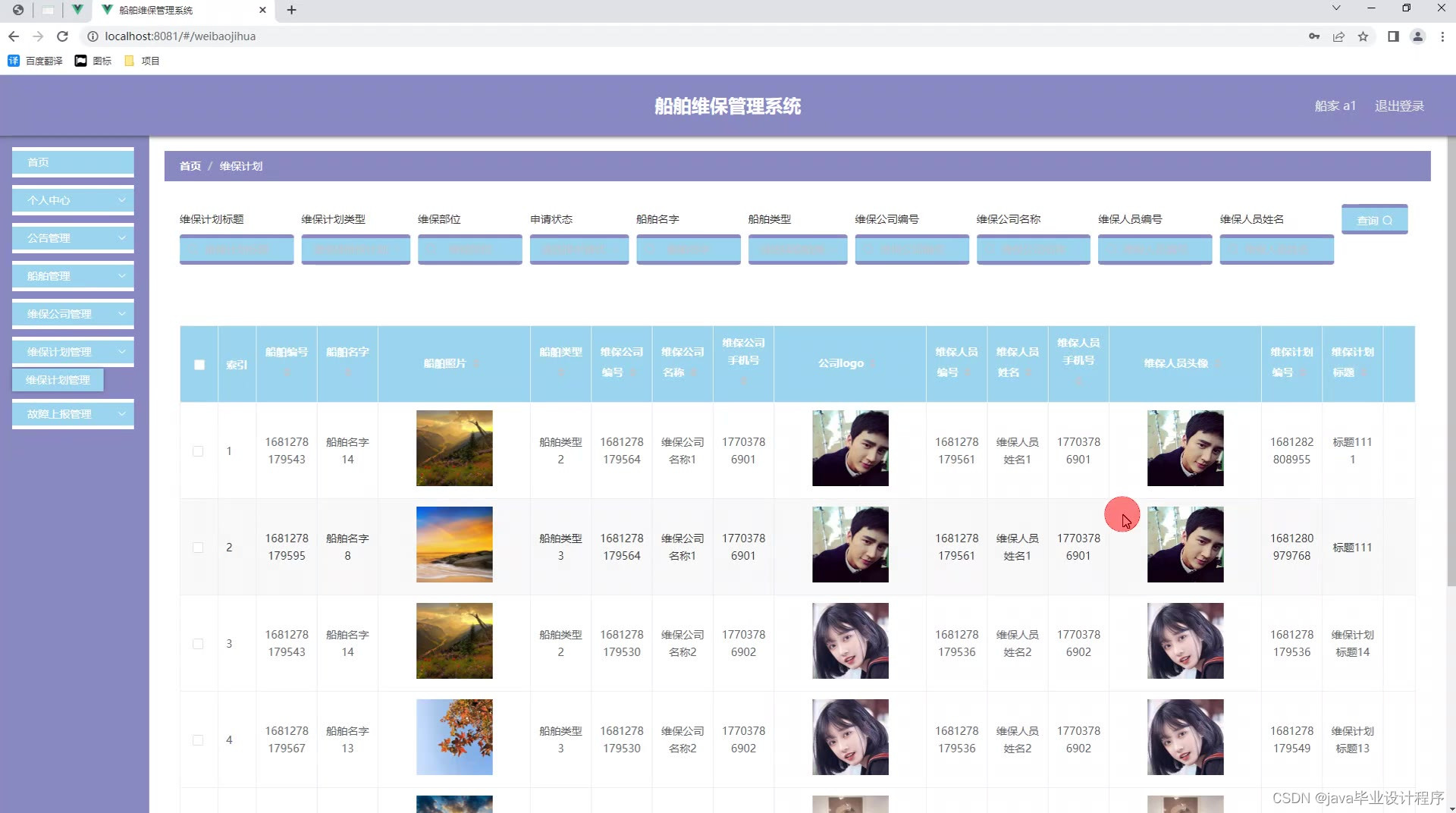1456x813 pixels.
Task: Open the row 4 autumn leaves ship picture
Action: tap(454, 737)
